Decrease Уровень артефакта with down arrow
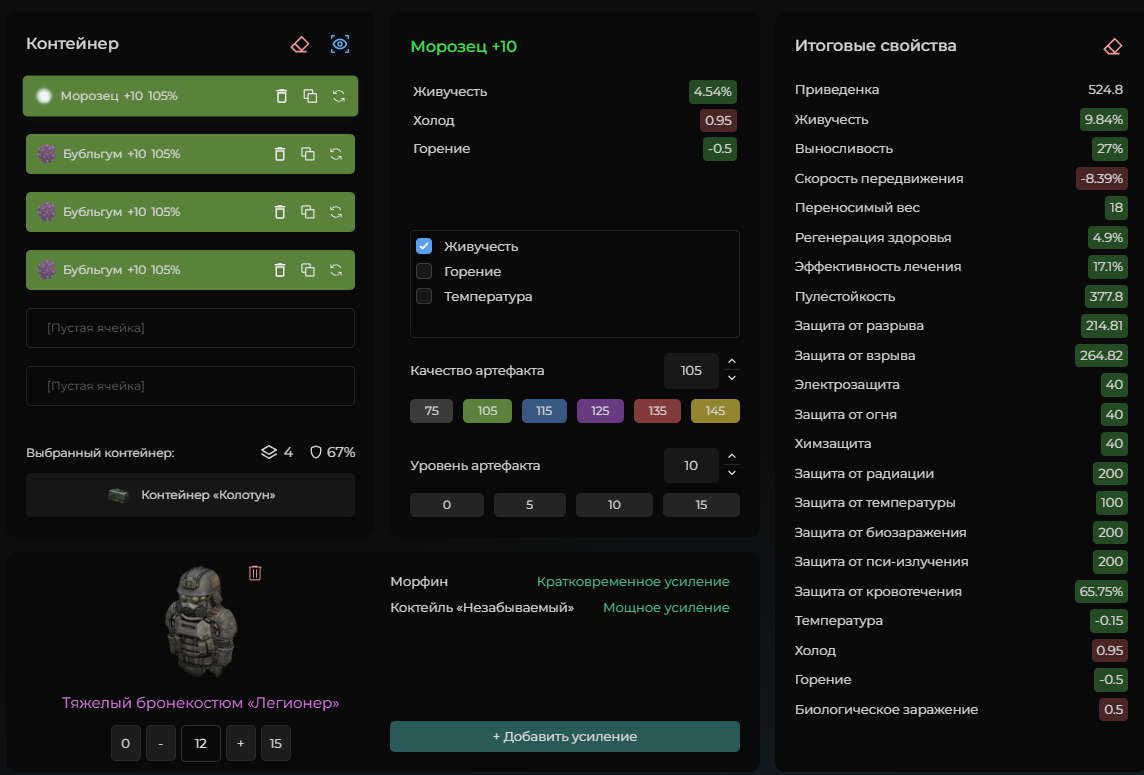1144x775 pixels. (732, 473)
